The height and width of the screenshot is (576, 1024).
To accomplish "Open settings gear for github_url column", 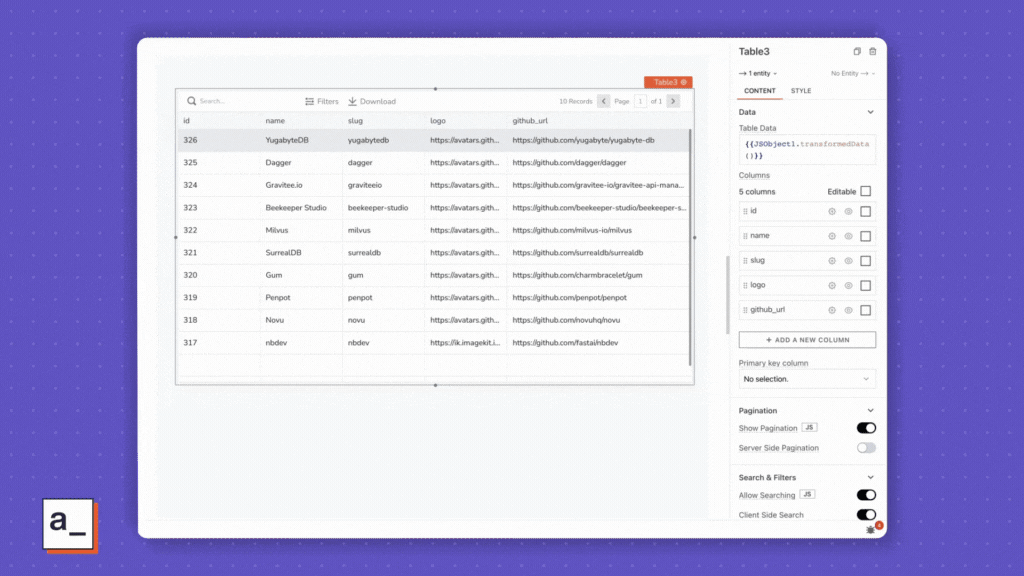I will point(832,311).
